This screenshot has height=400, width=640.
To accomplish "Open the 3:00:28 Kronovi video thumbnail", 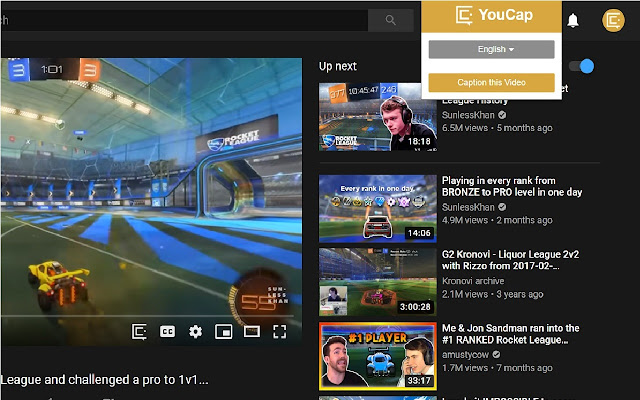I will click(378, 282).
